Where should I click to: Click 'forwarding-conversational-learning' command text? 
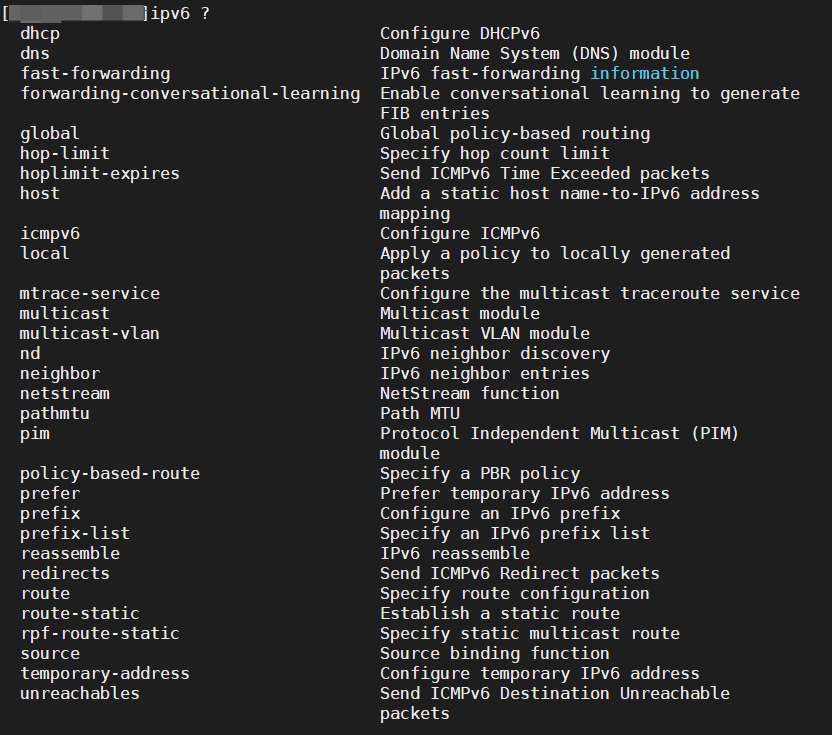pos(190,93)
